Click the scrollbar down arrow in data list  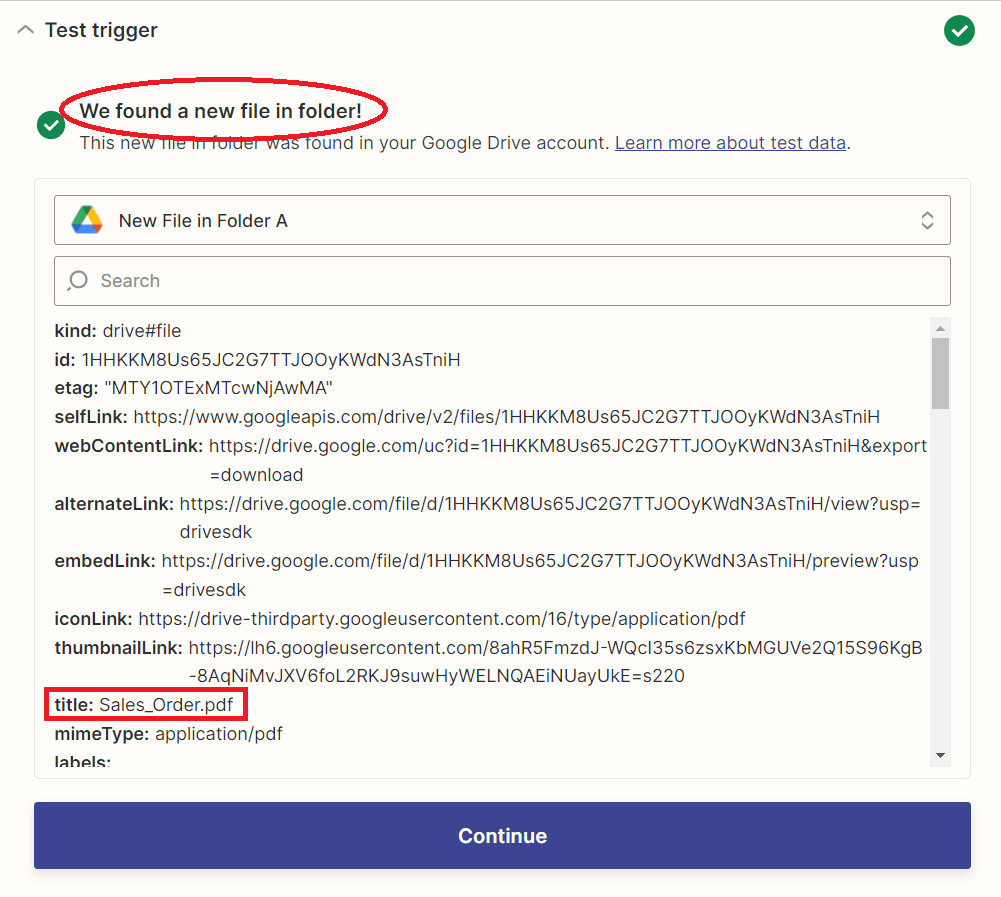[940, 755]
